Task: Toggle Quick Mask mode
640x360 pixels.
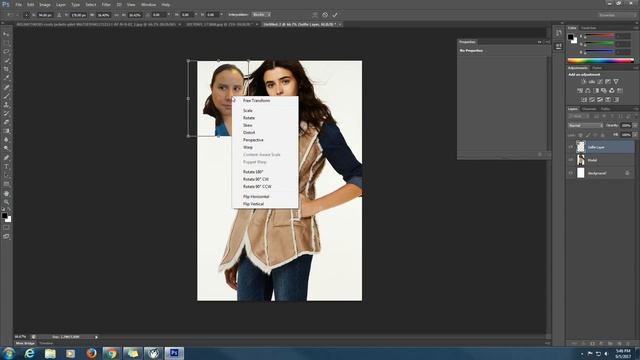Action: [x=6, y=228]
